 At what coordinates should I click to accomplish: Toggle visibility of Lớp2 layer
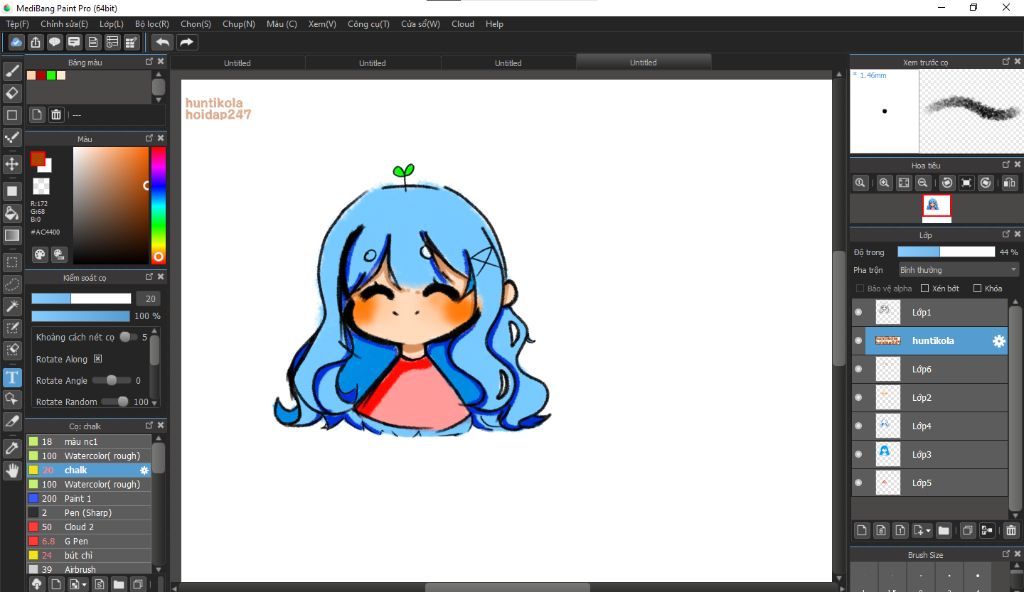click(858, 397)
